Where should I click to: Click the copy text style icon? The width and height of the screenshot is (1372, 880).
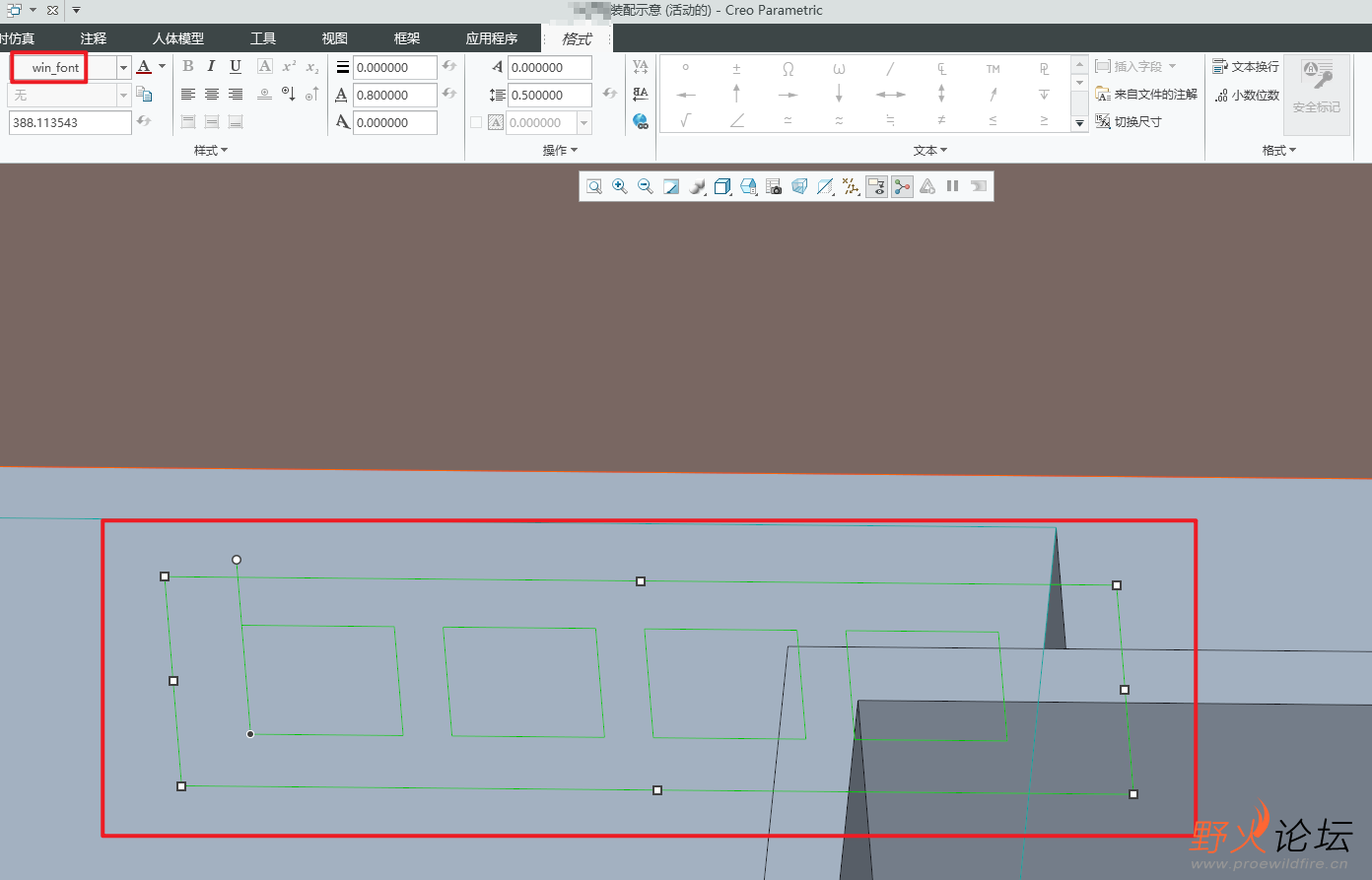[144, 95]
